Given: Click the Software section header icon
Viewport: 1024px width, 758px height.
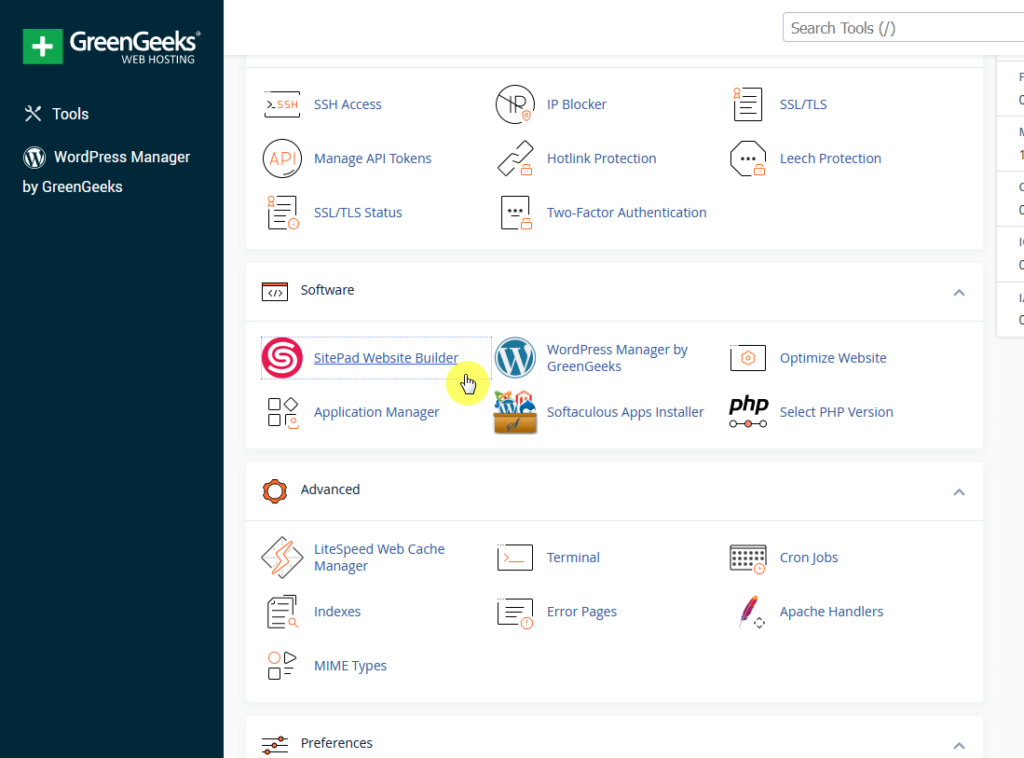Looking at the screenshot, I should click(275, 291).
